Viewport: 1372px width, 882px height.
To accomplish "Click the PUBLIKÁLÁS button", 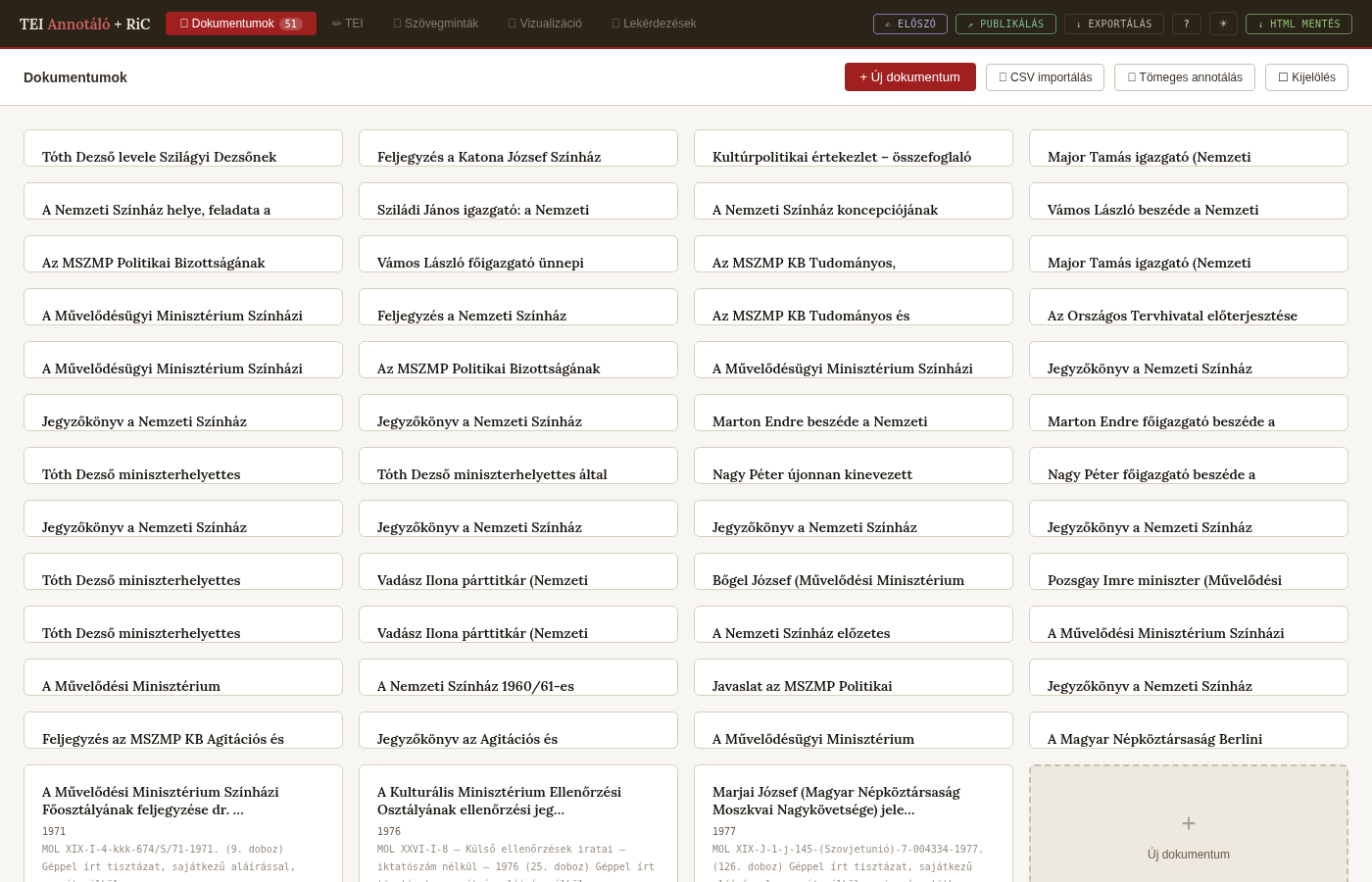I will point(1005,24).
